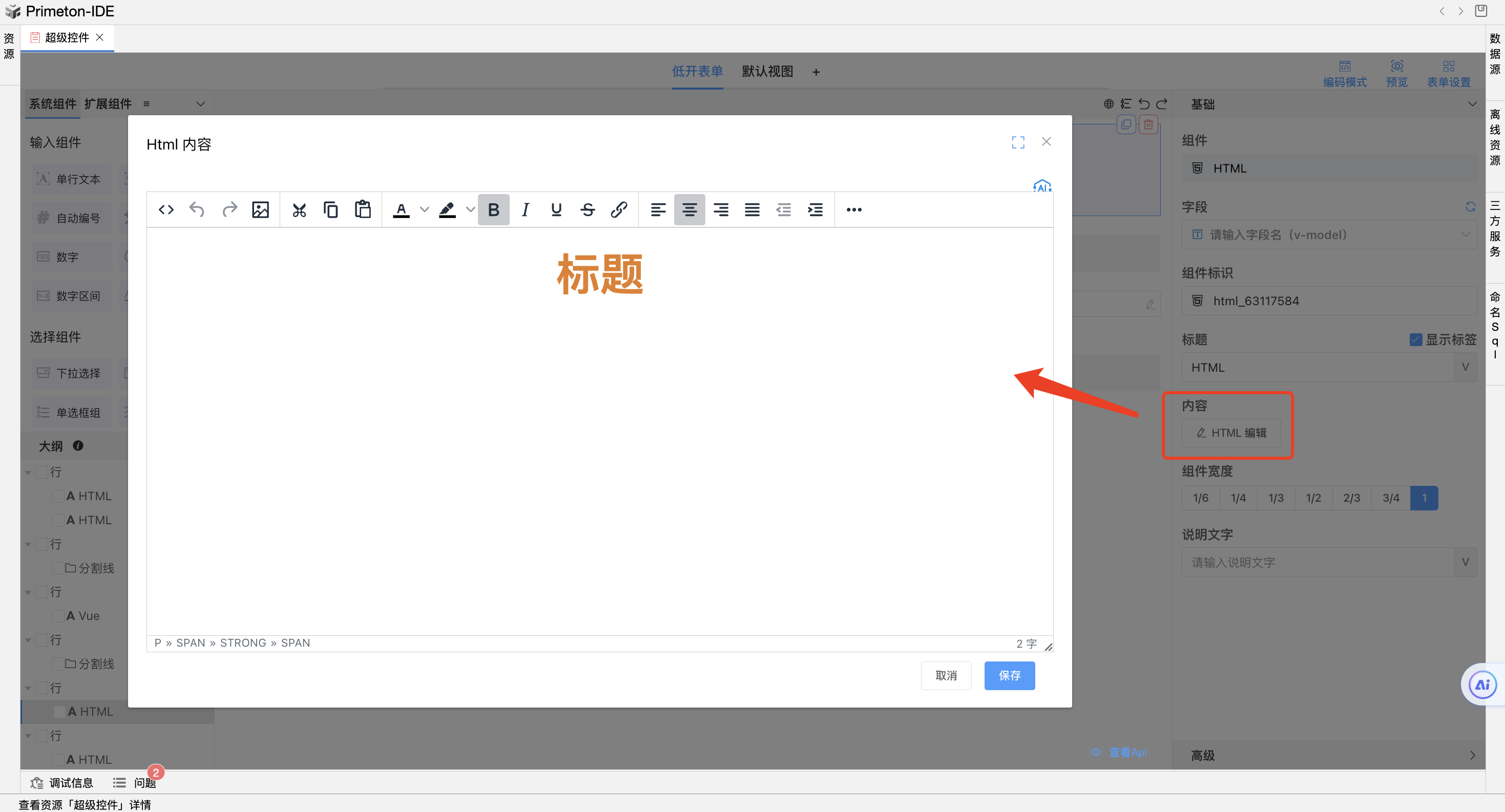Click the paste clipboard icon
The image size is (1505, 812).
pyautogui.click(x=362, y=209)
